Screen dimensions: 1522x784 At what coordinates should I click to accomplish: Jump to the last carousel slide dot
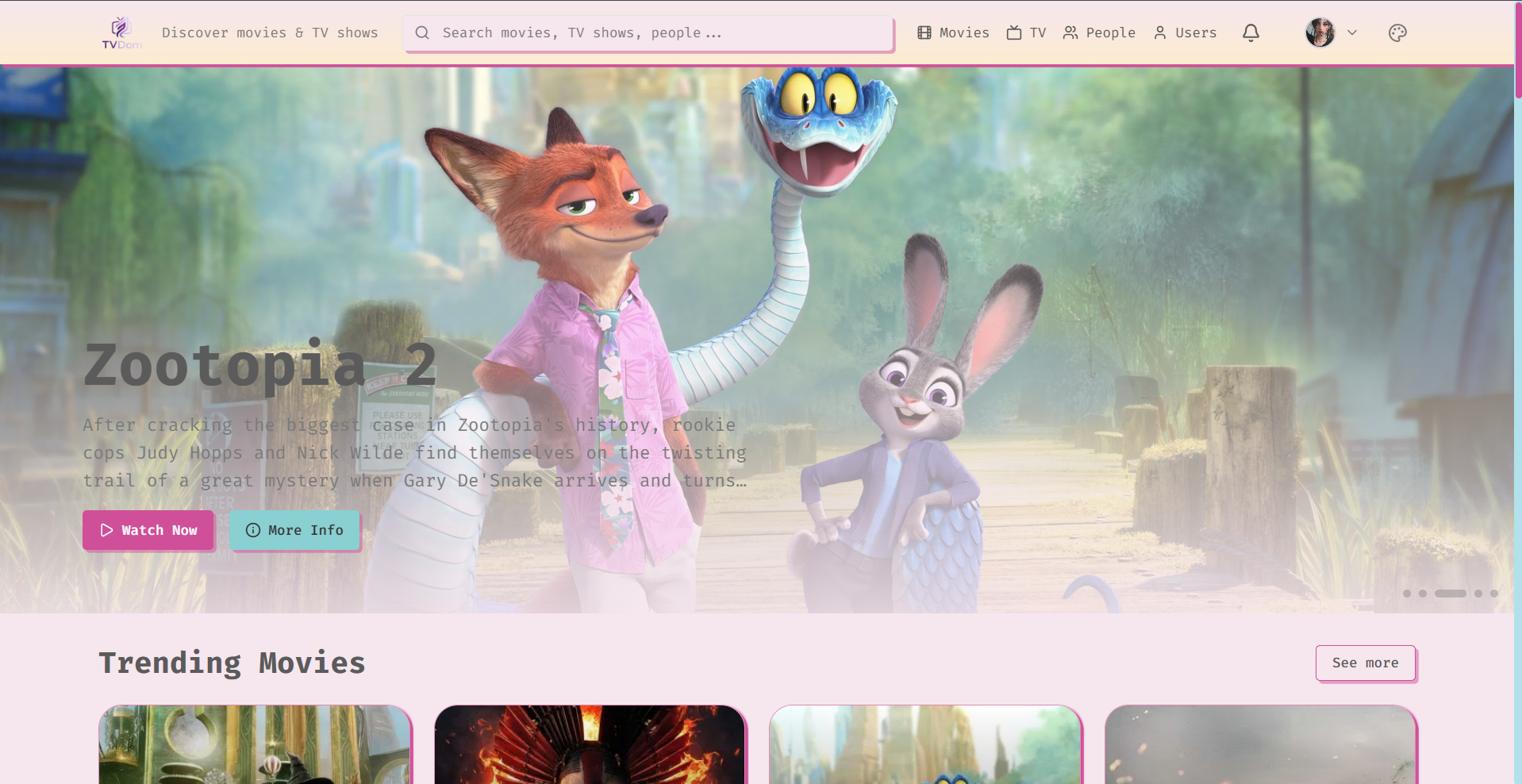[x=1494, y=594]
